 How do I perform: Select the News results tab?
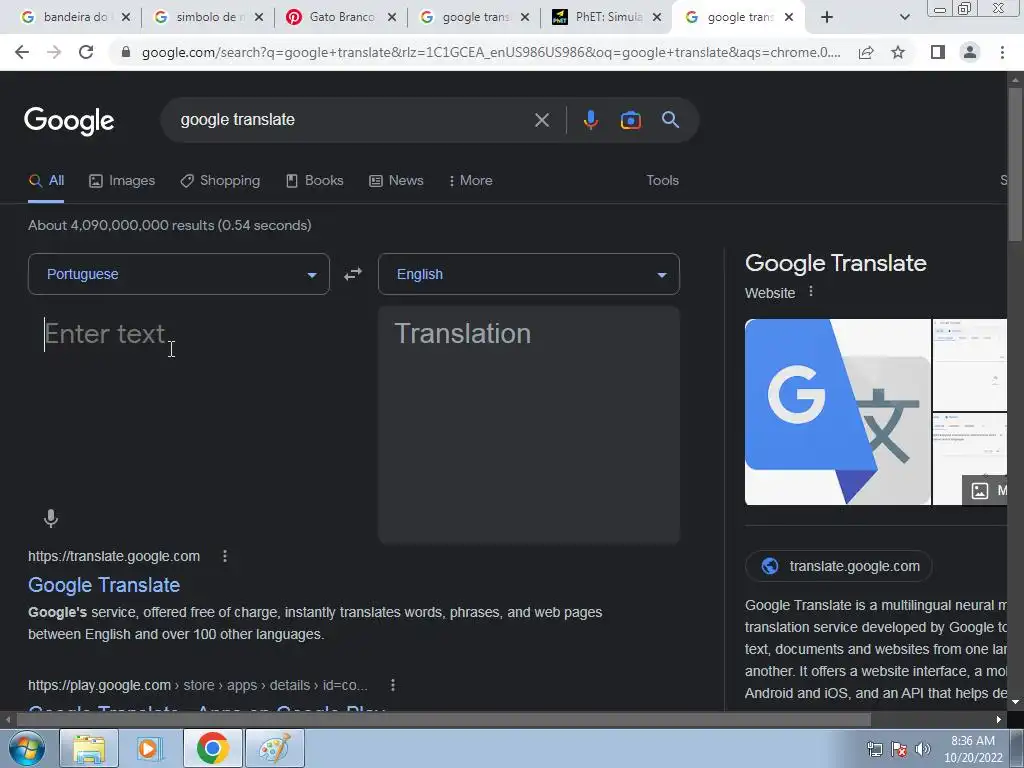point(396,180)
